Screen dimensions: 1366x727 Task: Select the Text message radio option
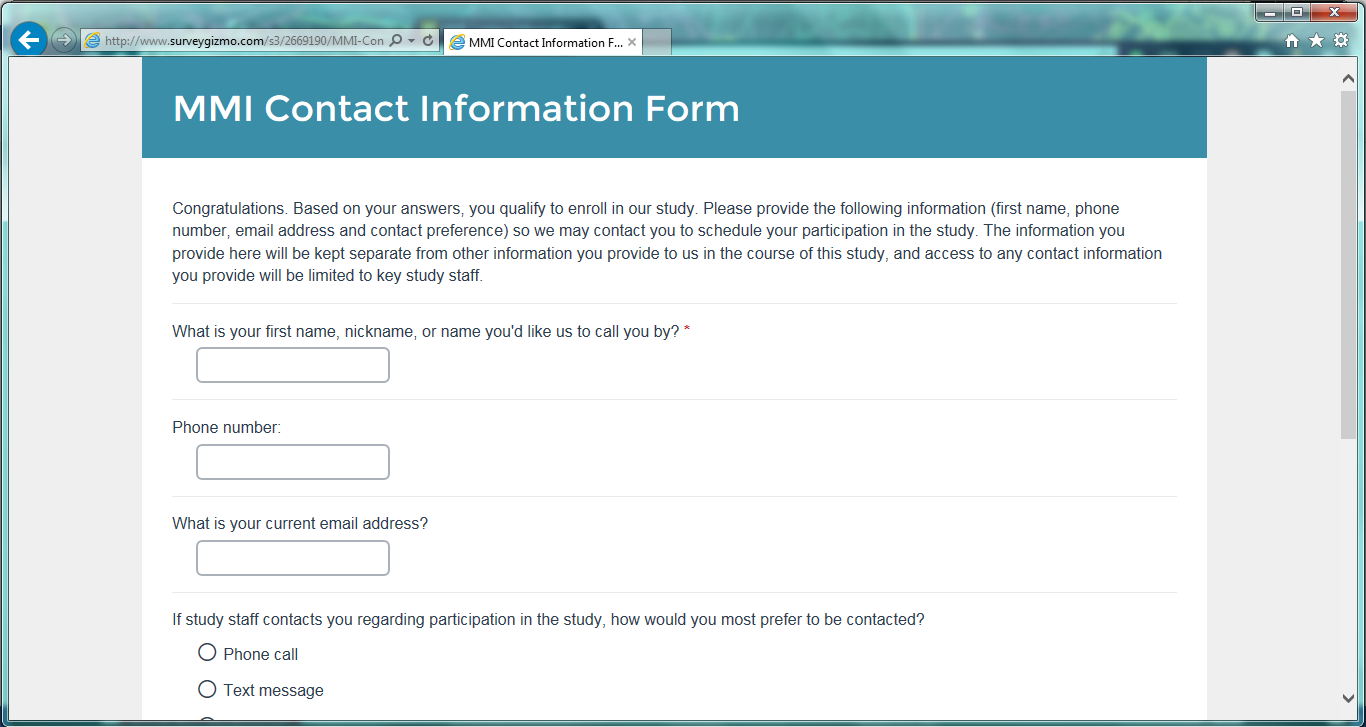tap(207, 689)
